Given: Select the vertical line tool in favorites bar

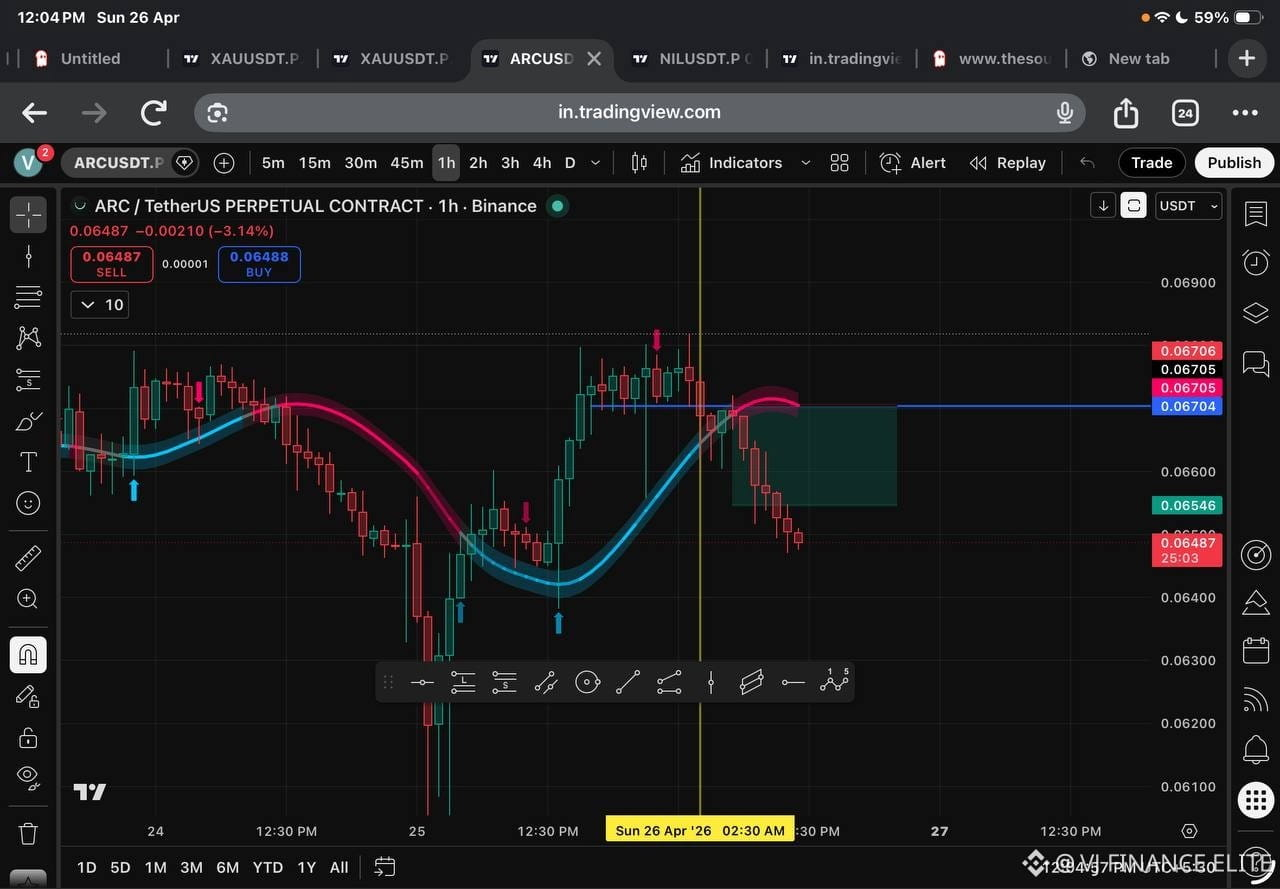Looking at the screenshot, I should [x=711, y=683].
